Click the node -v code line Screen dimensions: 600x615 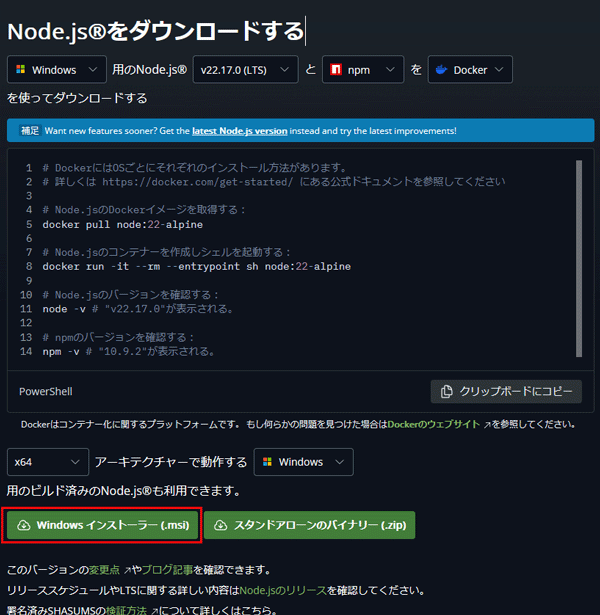pyautogui.click(x=138, y=309)
